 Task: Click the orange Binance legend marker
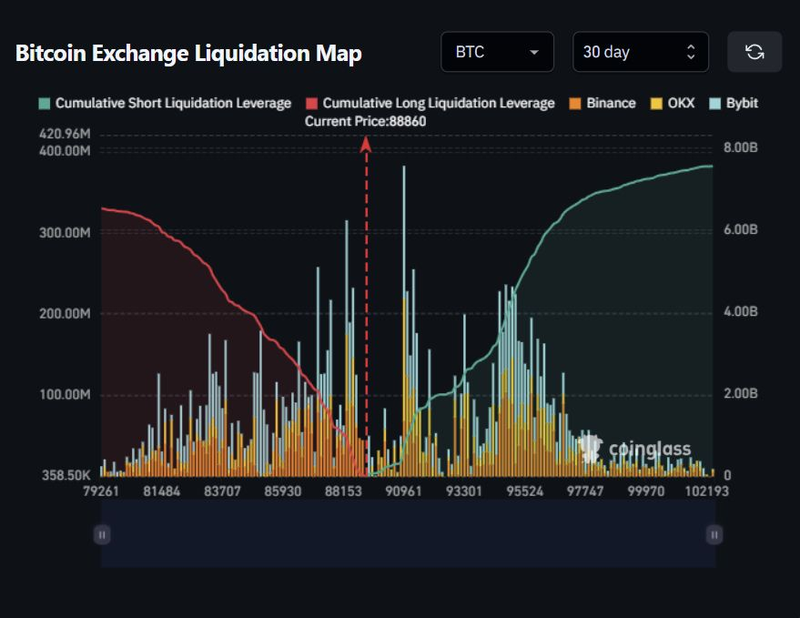pos(573,103)
